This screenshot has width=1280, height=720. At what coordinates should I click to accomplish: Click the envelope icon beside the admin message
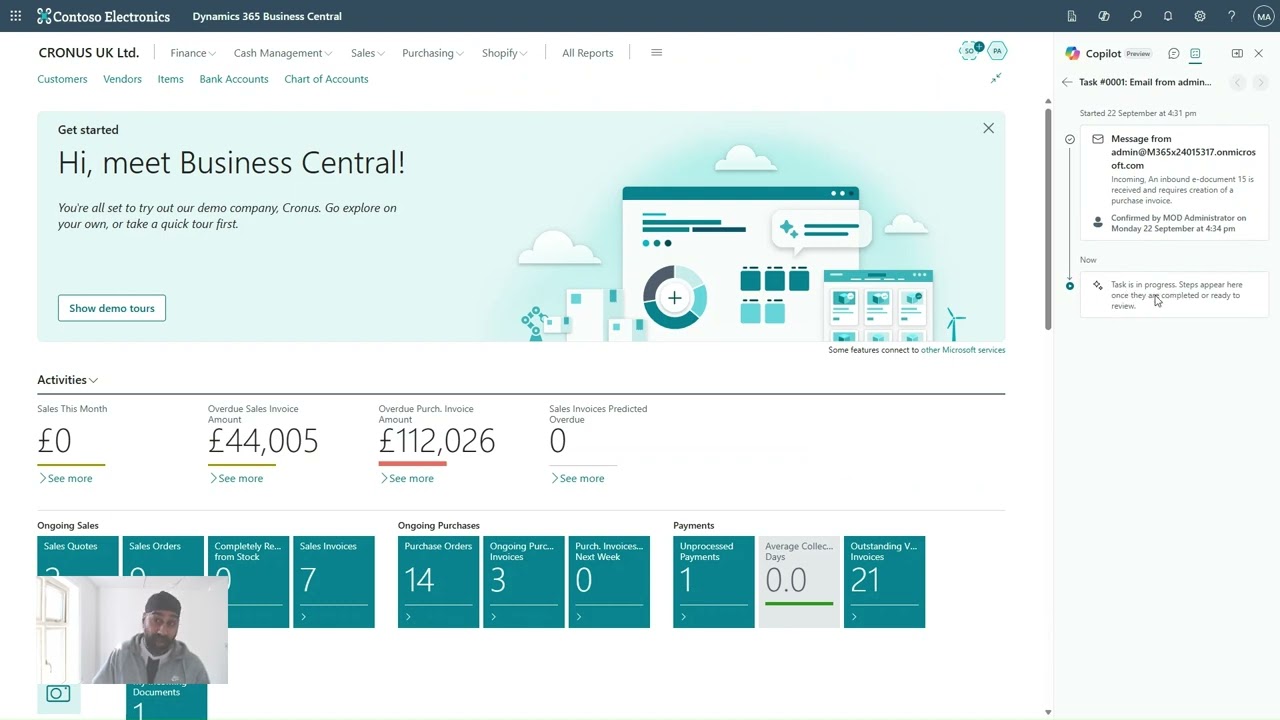tap(1098, 139)
